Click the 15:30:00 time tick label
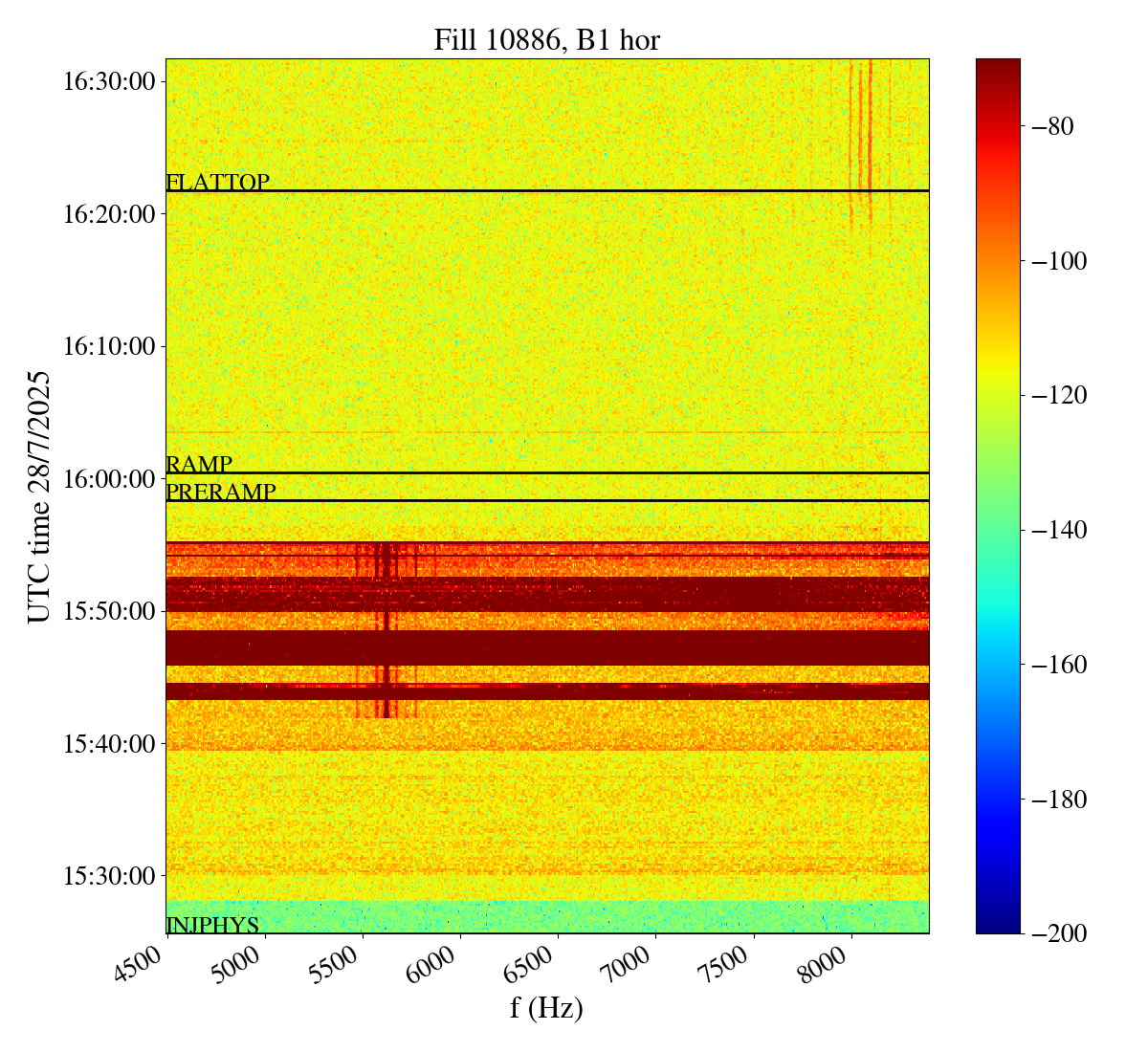 (x=109, y=875)
